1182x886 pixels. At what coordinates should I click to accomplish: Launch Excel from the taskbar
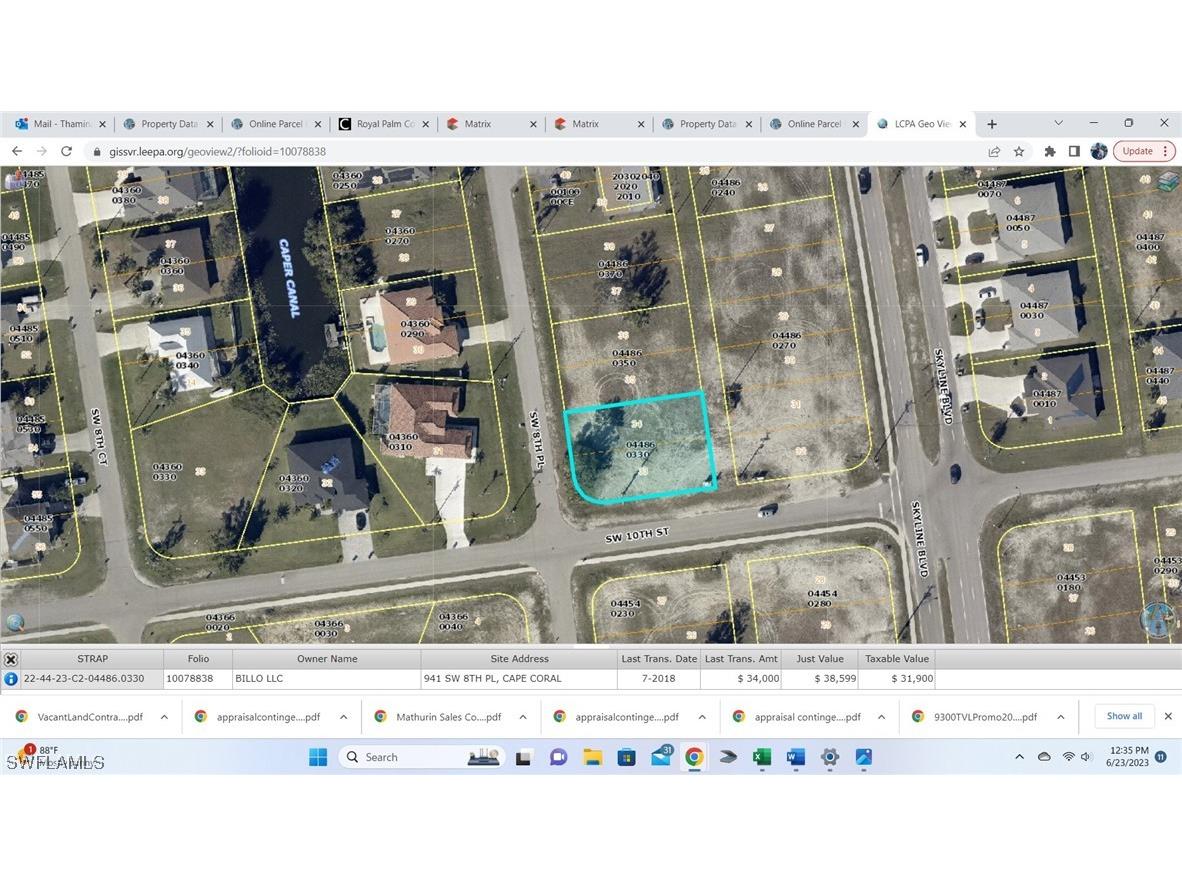click(761, 757)
